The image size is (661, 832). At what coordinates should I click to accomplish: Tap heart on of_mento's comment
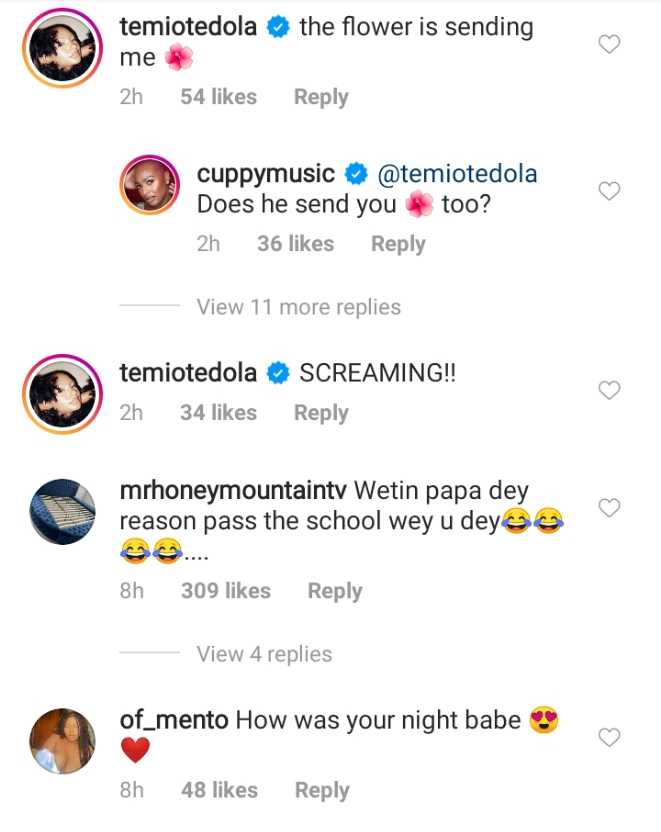pyautogui.click(x=609, y=737)
